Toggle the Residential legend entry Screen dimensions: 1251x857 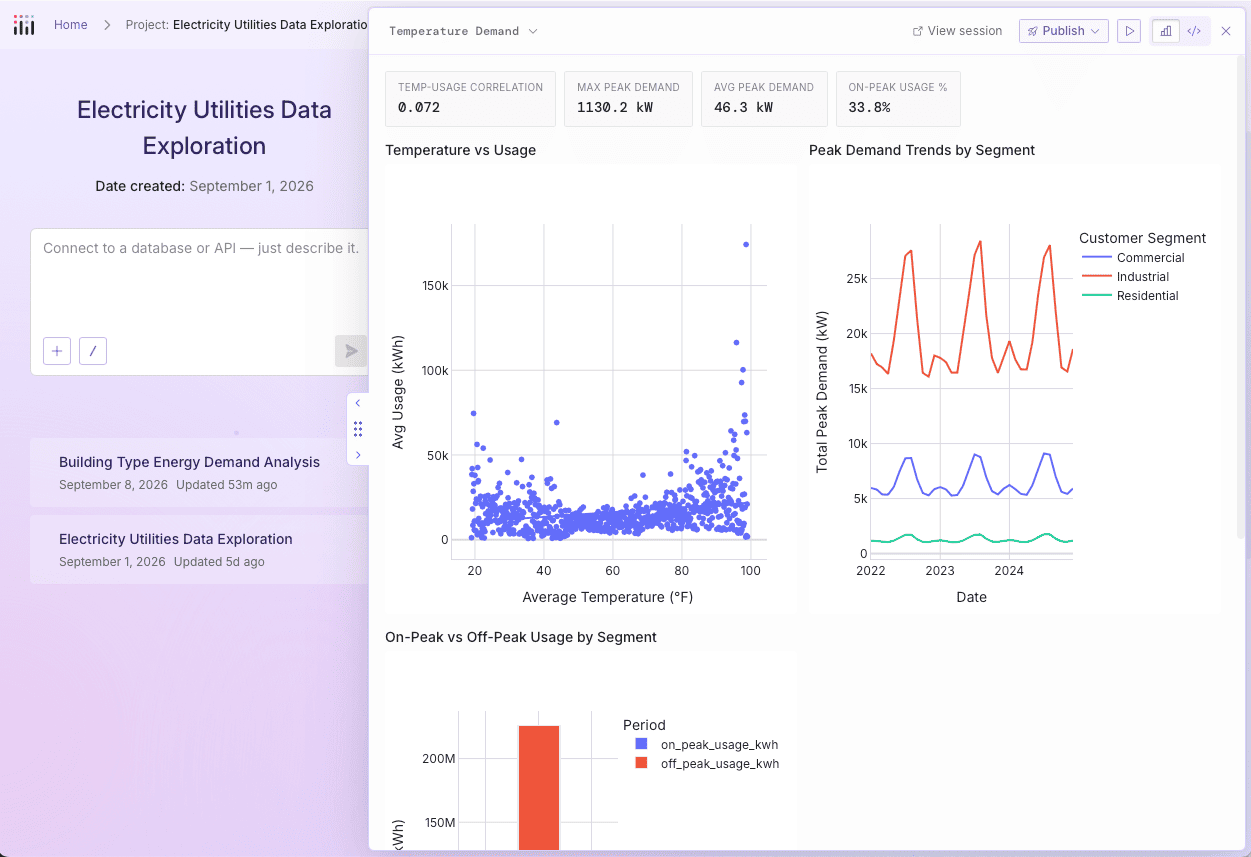[1130, 296]
